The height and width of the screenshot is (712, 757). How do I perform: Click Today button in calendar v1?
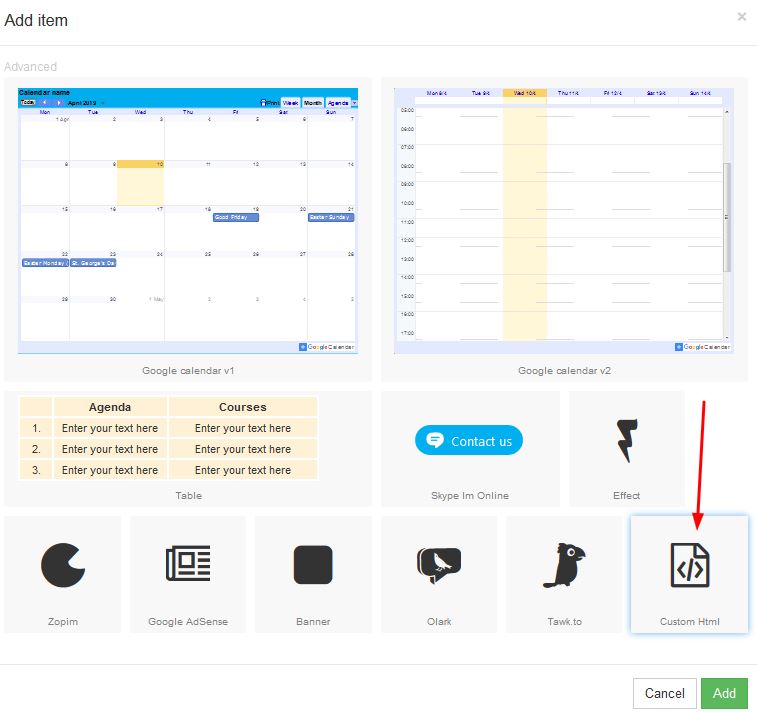pyautogui.click(x=28, y=103)
